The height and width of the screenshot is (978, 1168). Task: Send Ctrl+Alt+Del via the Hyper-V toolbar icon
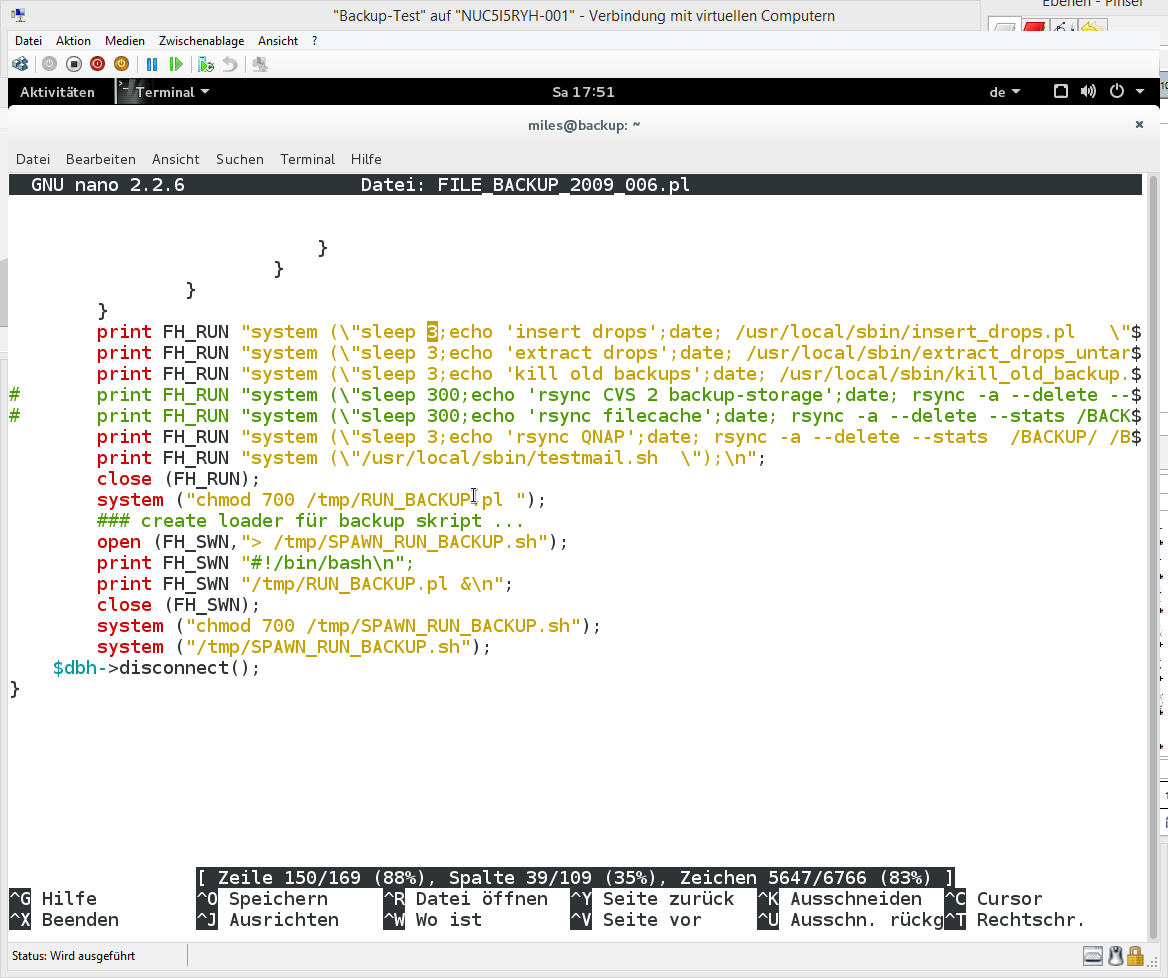click(x=20, y=65)
